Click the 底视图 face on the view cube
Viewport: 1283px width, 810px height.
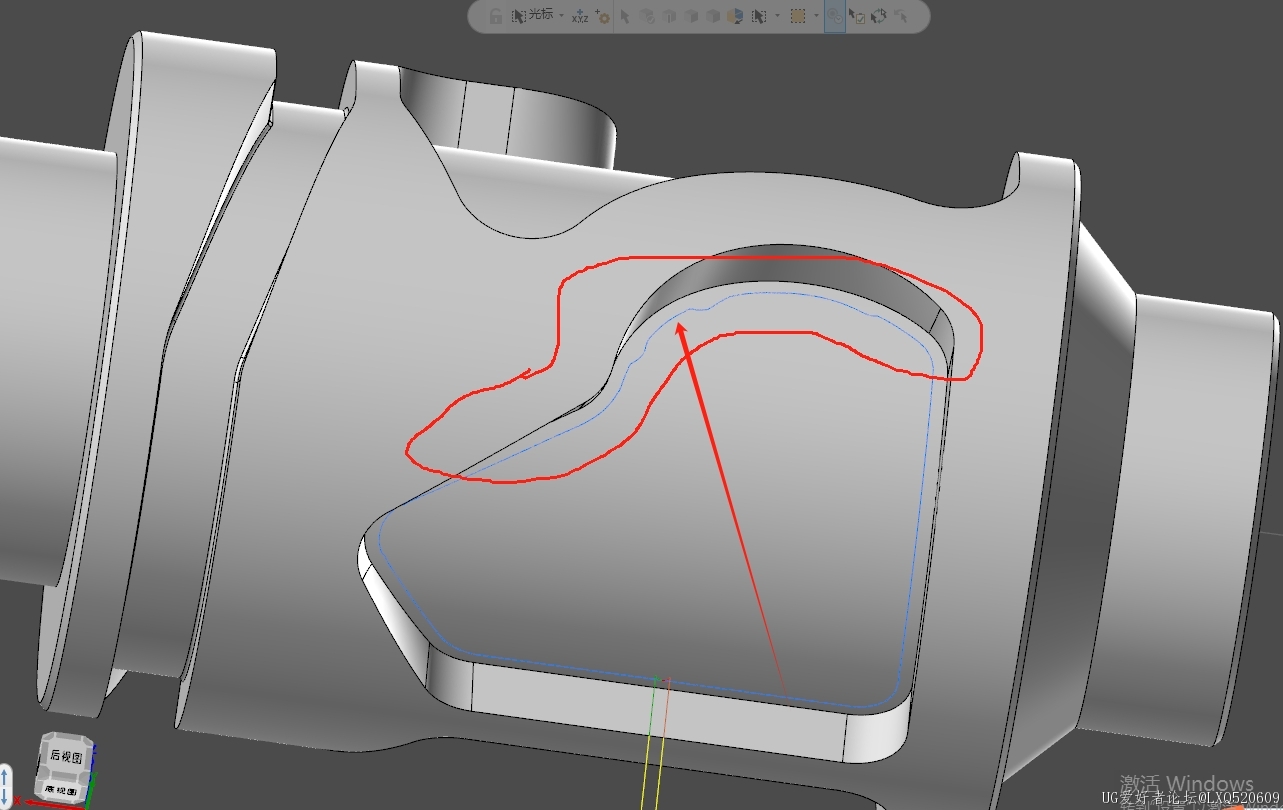click(62, 790)
